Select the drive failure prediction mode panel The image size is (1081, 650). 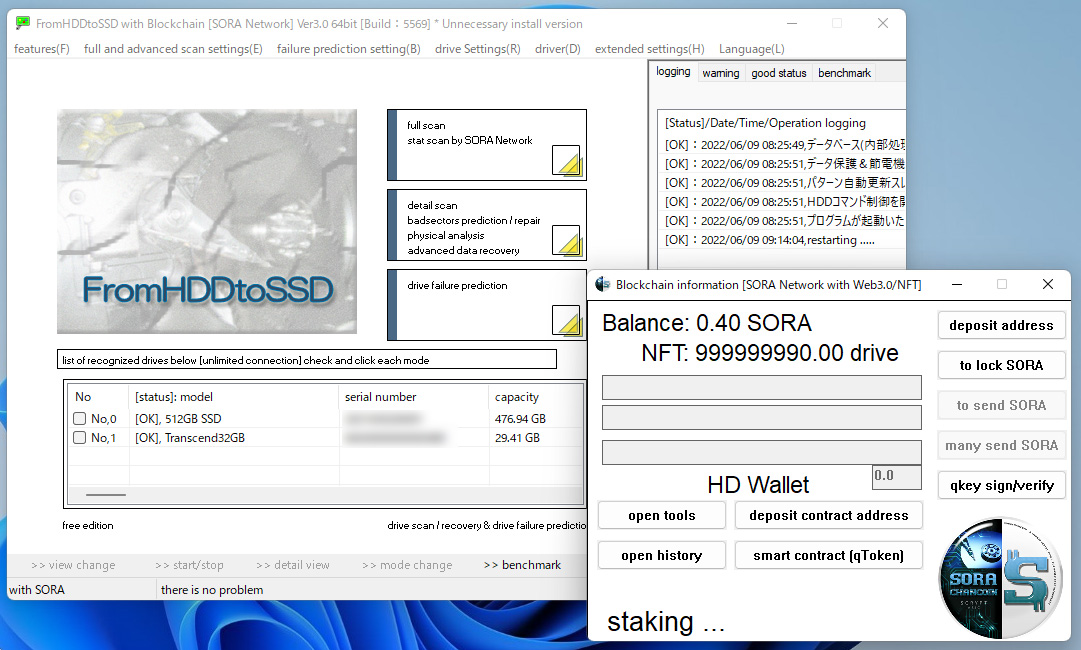(x=487, y=305)
